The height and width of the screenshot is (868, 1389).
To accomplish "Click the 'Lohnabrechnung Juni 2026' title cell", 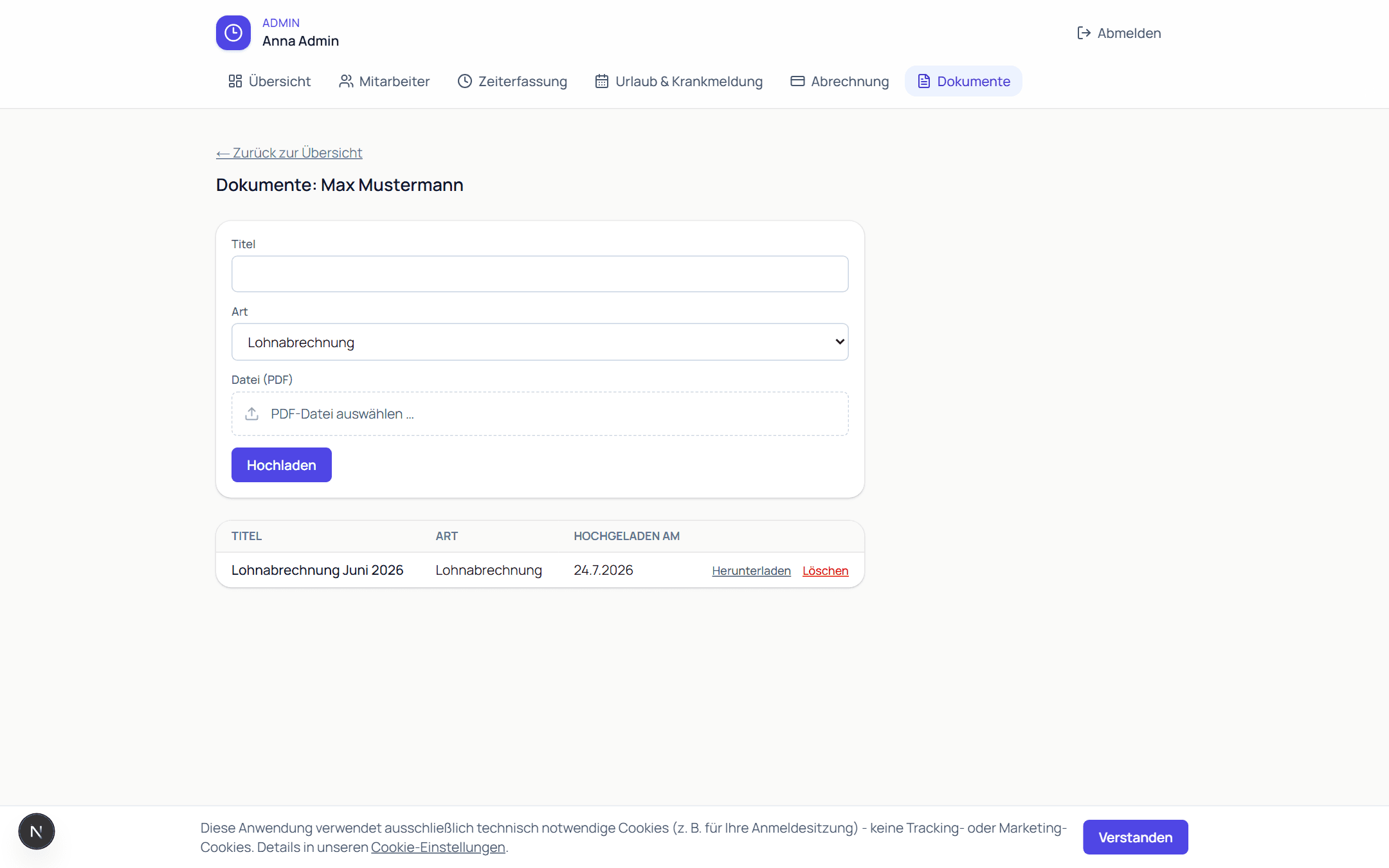I will [x=318, y=570].
